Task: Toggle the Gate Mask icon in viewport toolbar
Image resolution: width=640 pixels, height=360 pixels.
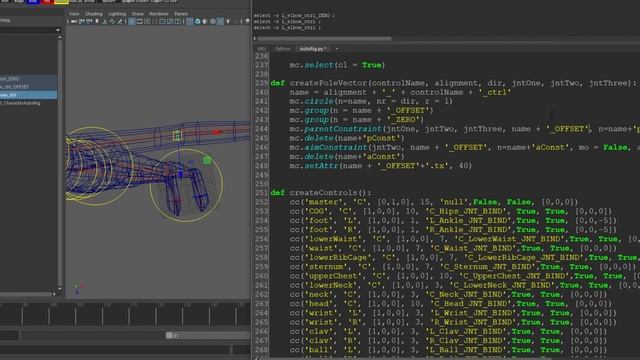Action: 155,21
